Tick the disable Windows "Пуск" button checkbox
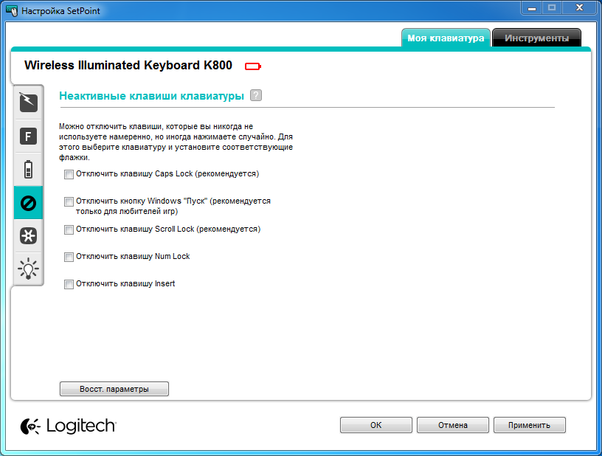Image resolution: width=602 pixels, height=456 pixels. (69, 202)
